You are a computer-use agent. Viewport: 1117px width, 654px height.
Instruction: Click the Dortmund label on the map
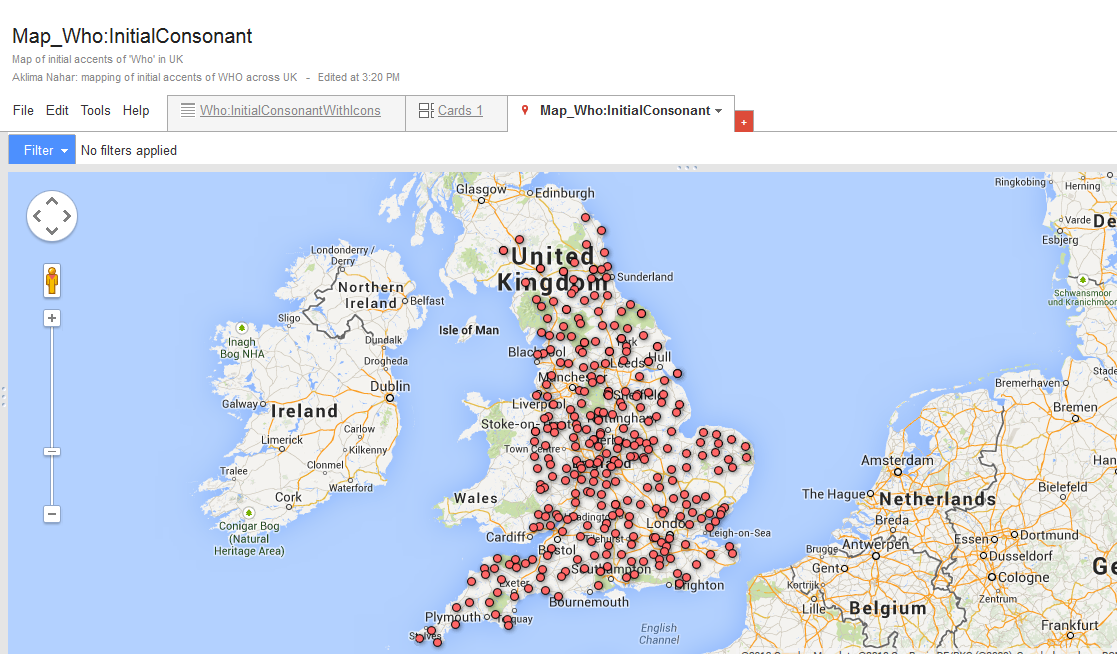click(1049, 535)
